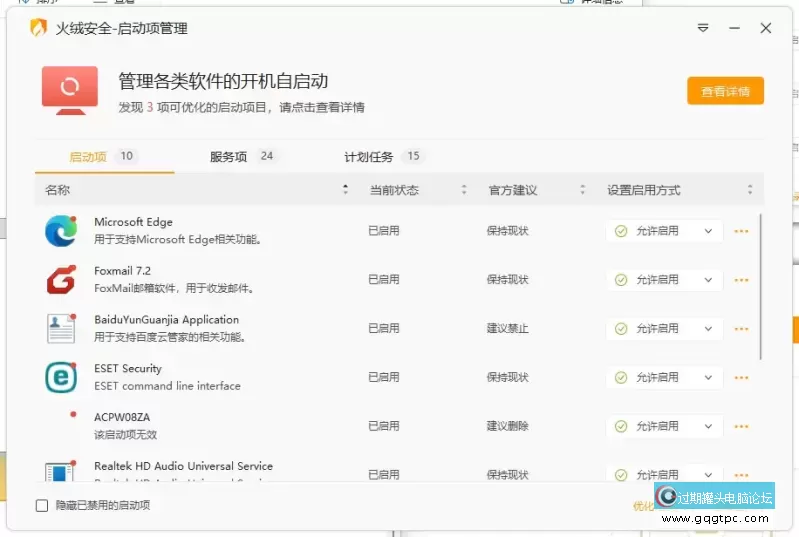Open more options for ESET Security row
This screenshot has width=799, height=537.
(x=741, y=378)
